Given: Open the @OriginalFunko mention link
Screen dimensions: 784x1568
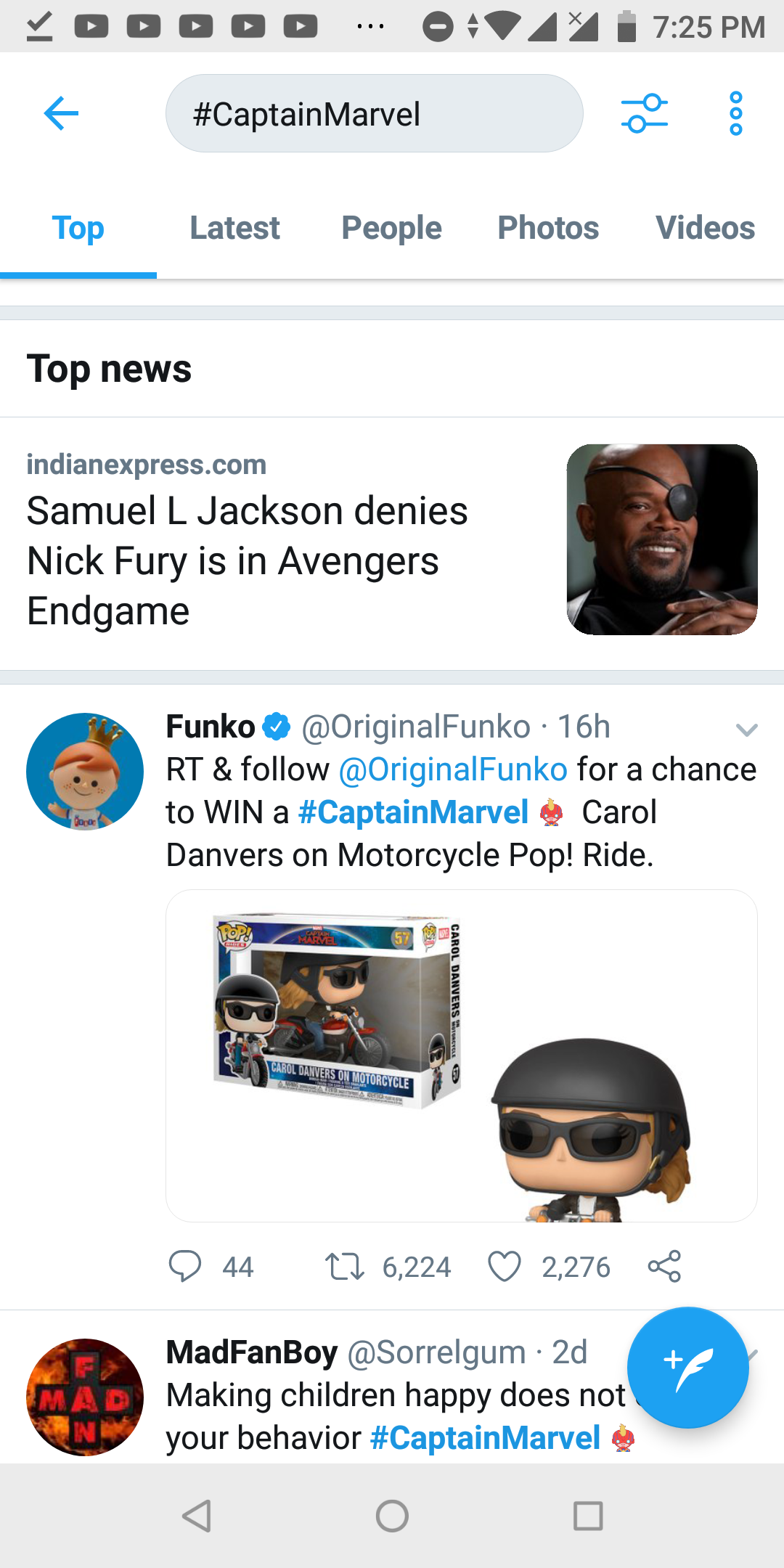Looking at the screenshot, I should pos(453,769).
